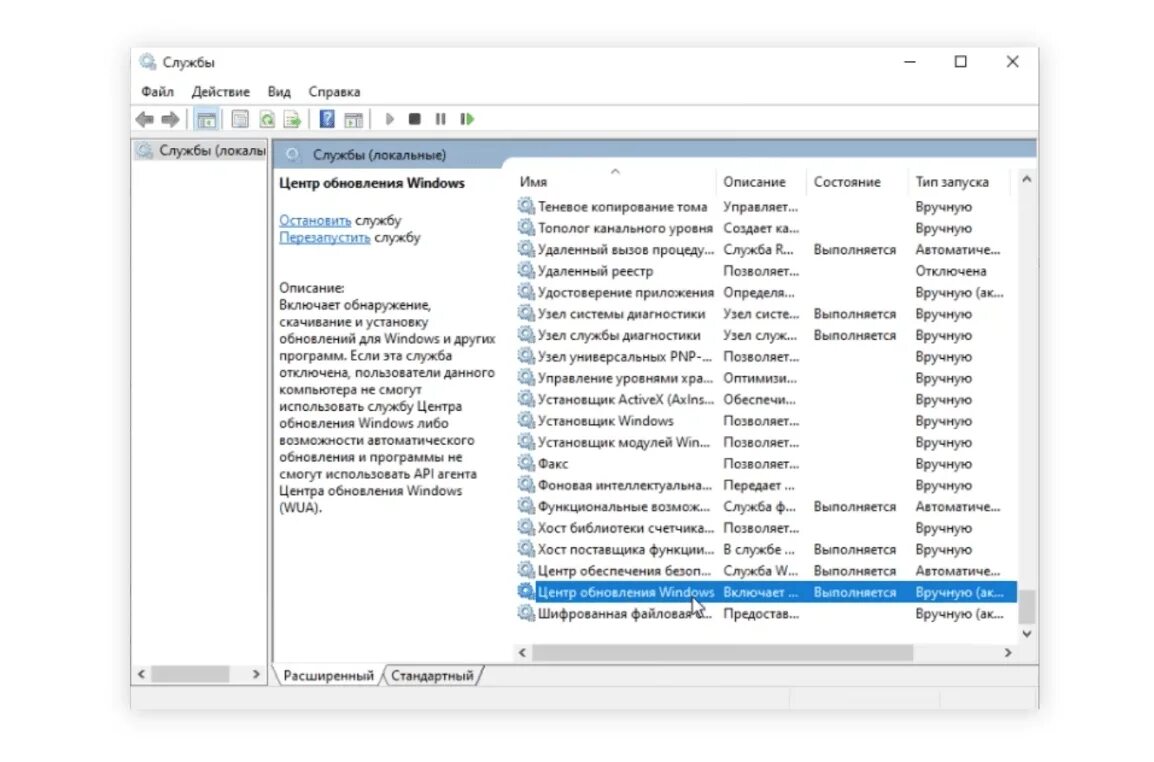Switch to the Расширенный tab
Viewport: 1154px width, 762px height.
[328, 675]
